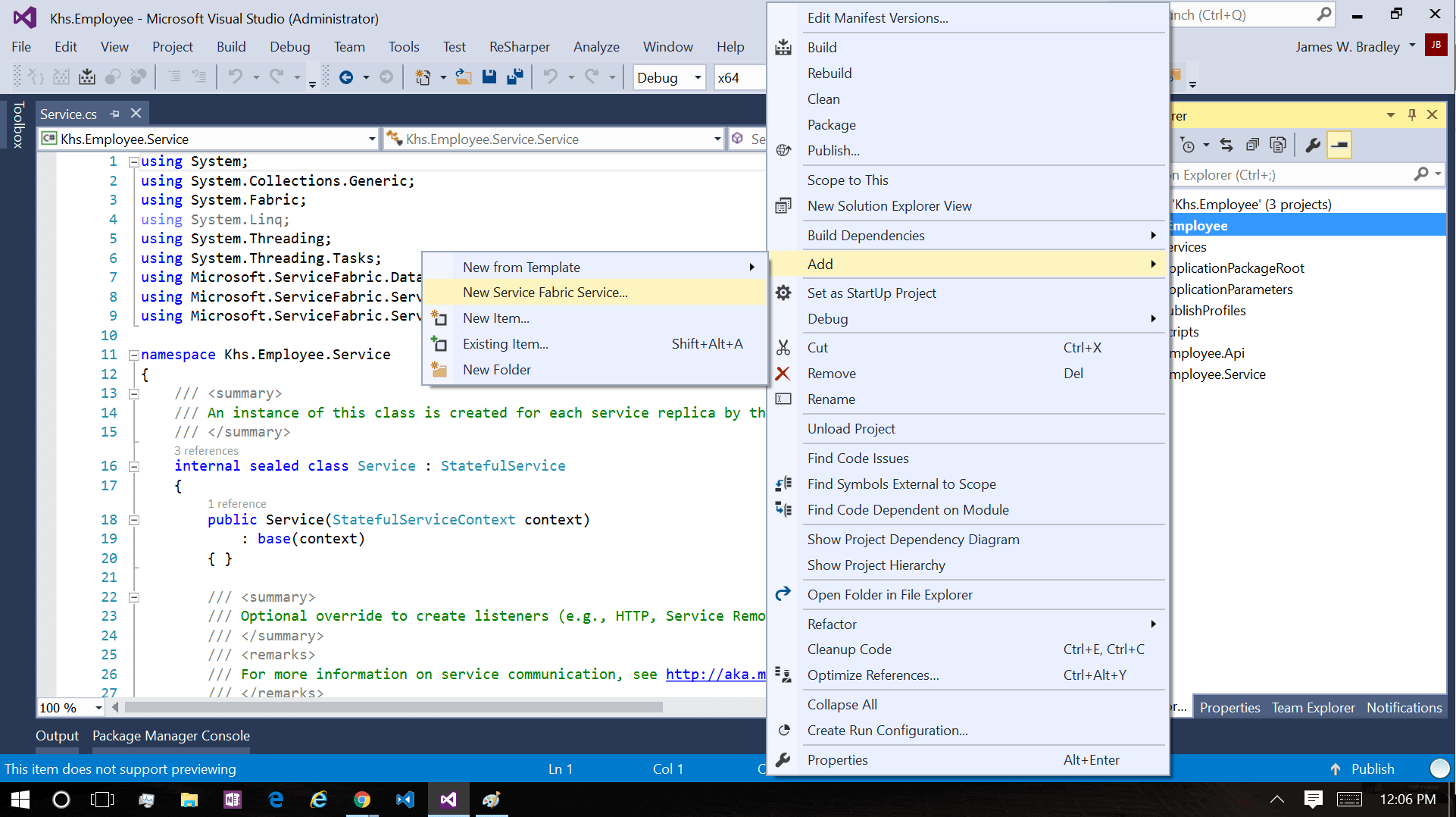Switch to Notifications tab

point(1404,707)
